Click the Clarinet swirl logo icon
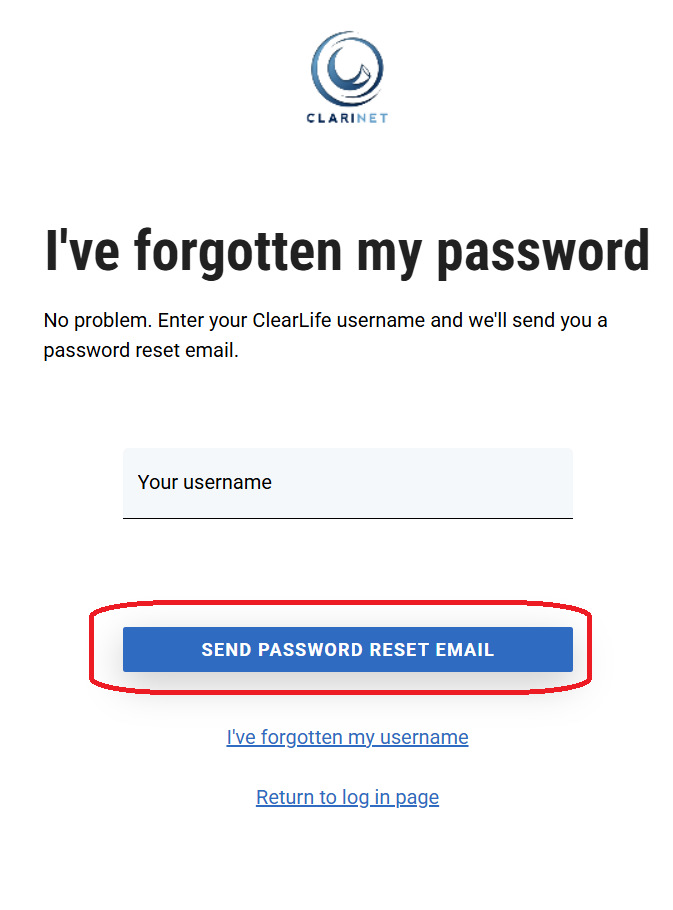 tap(347, 67)
